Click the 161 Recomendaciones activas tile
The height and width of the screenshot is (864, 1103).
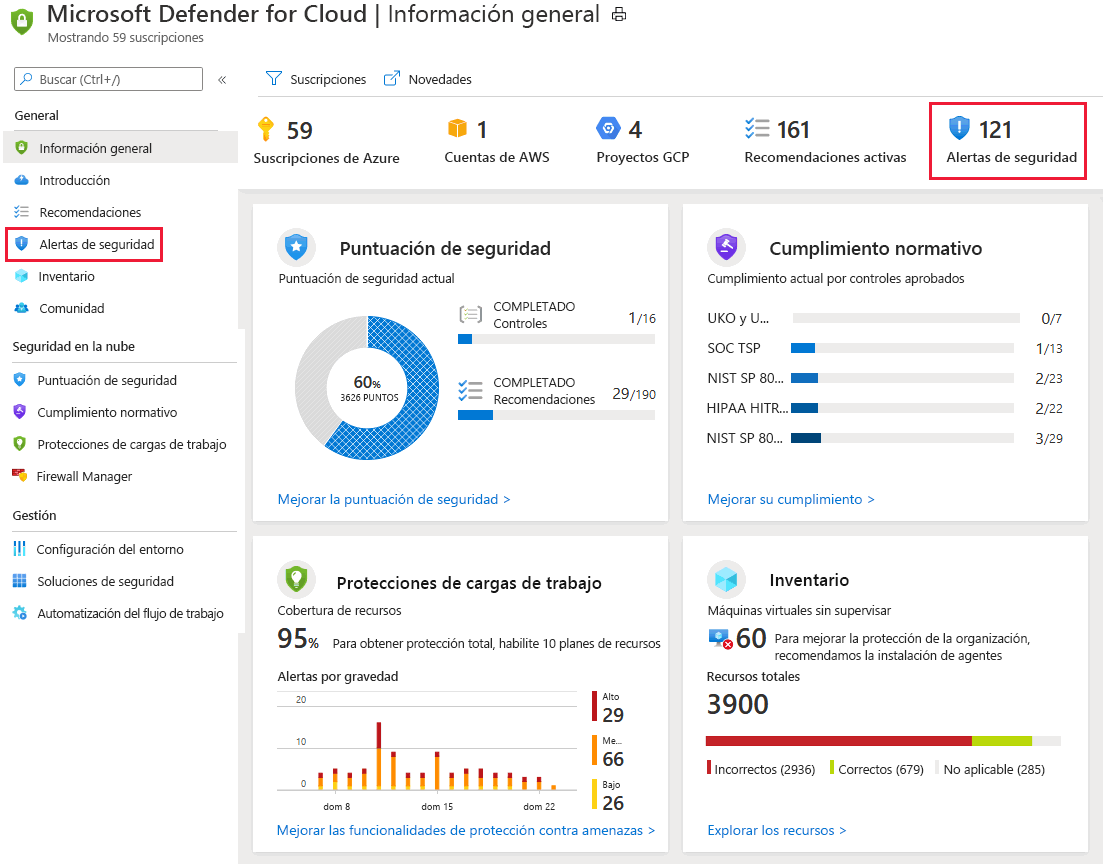click(x=825, y=141)
